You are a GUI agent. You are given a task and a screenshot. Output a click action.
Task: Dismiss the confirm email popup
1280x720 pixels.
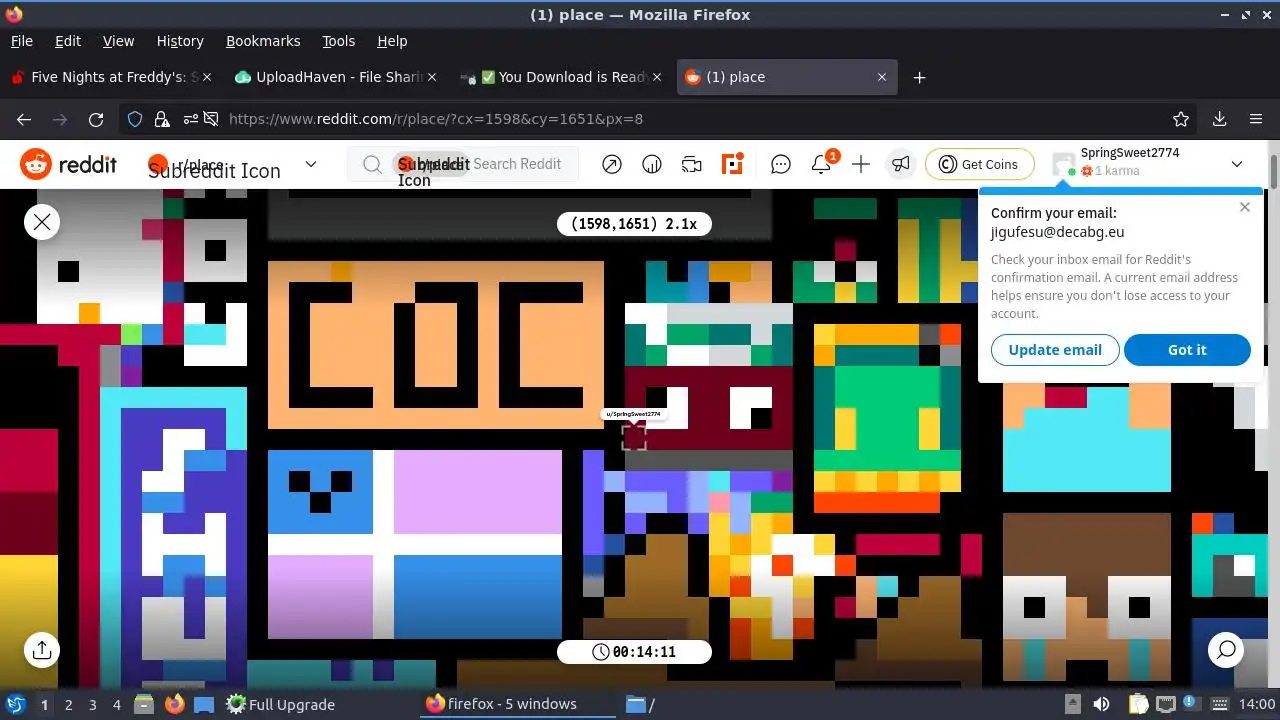click(x=1244, y=207)
